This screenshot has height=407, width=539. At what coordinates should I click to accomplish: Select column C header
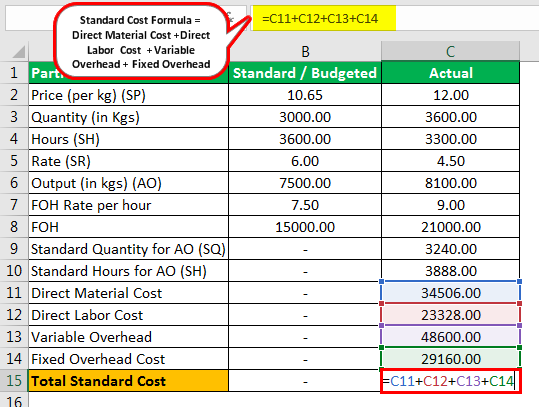pyautogui.click(x=450, y=52)
